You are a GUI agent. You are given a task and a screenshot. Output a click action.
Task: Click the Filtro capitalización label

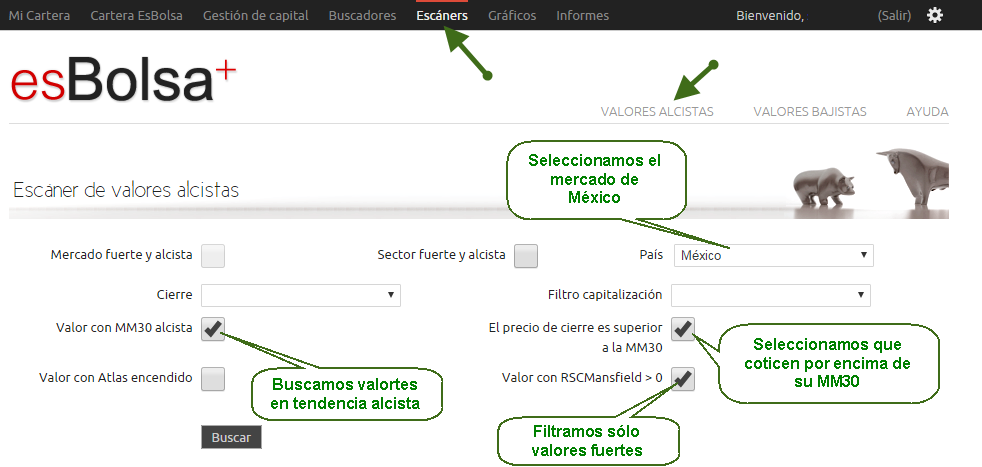605,294
